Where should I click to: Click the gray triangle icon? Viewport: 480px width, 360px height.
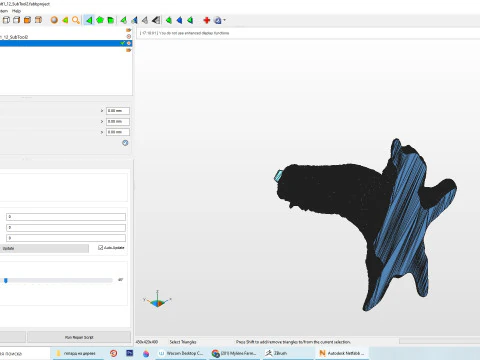coord(145,20)
